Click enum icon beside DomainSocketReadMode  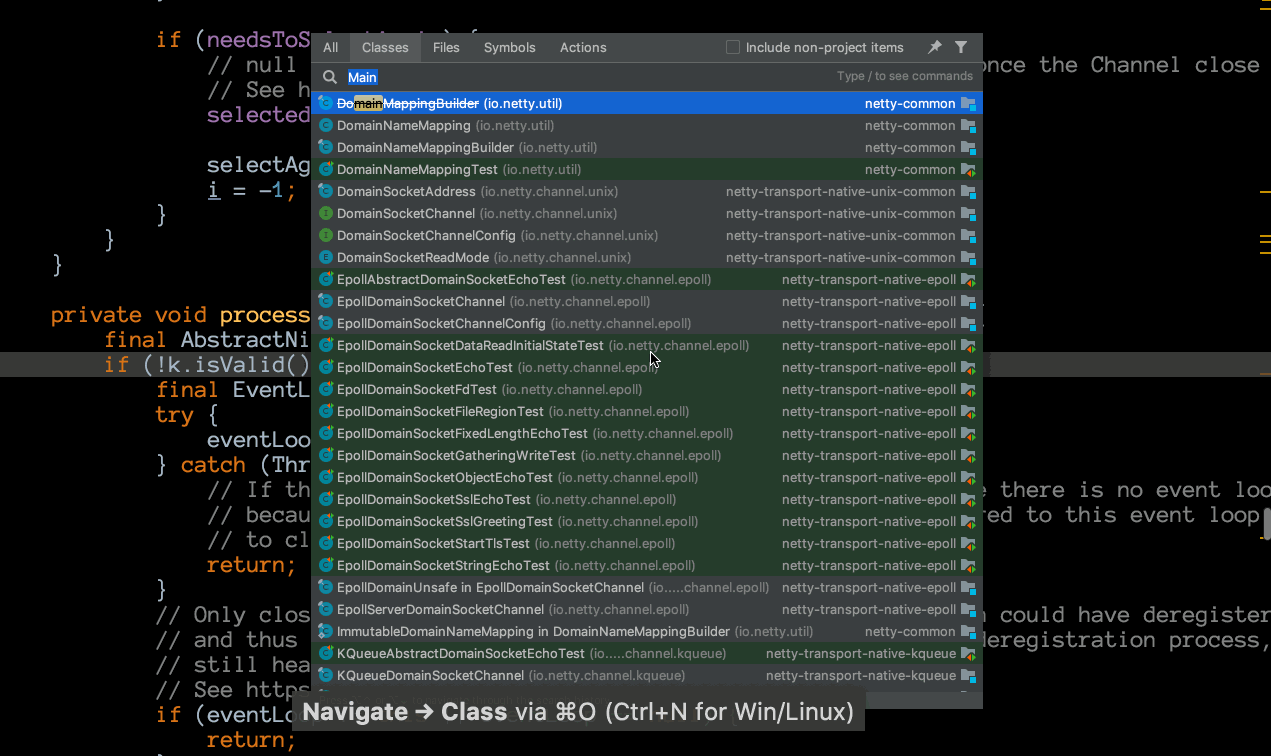tap(325, 257)
